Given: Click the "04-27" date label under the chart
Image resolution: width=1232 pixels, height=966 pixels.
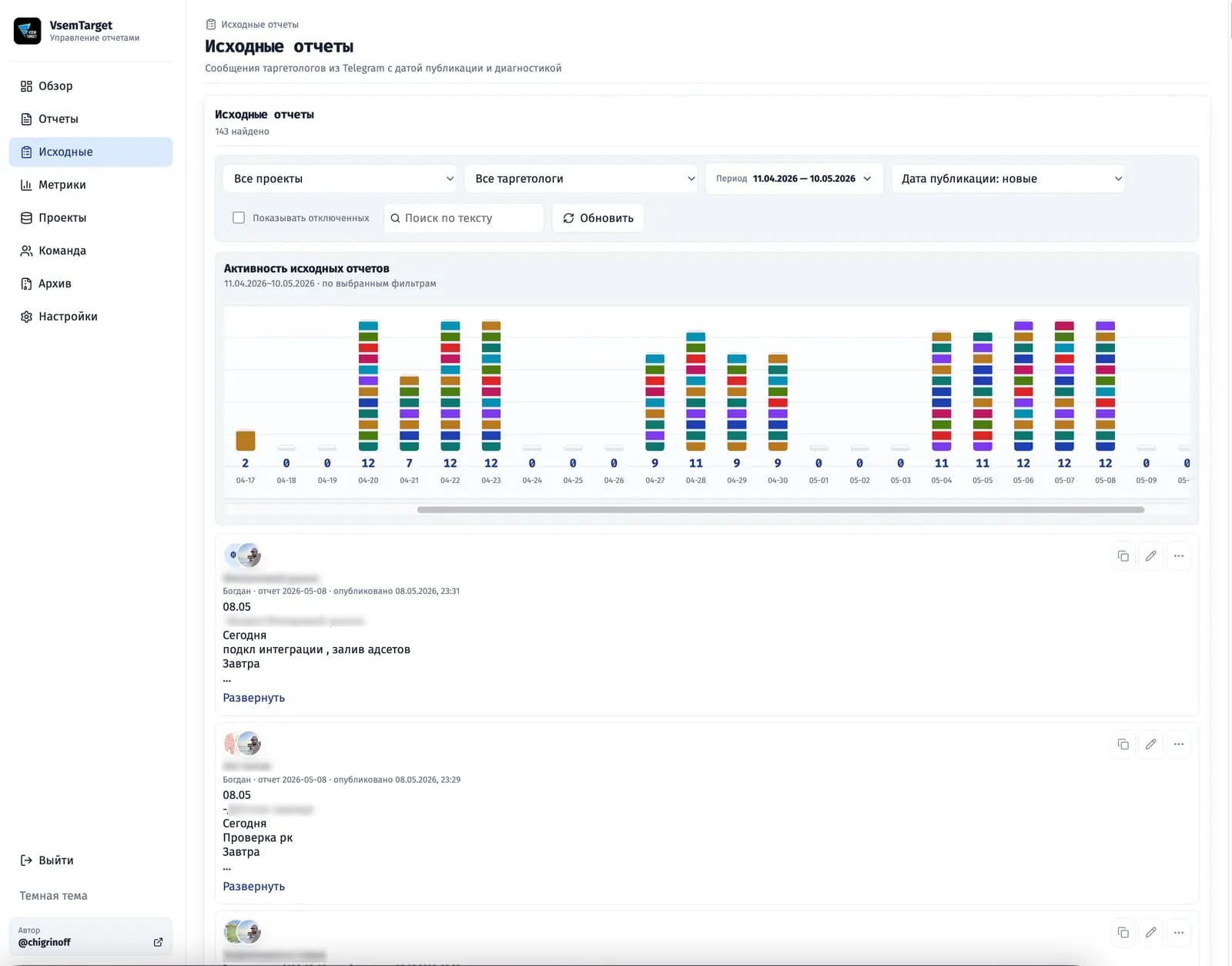Looking at the screenshot, I should [655, 481].
